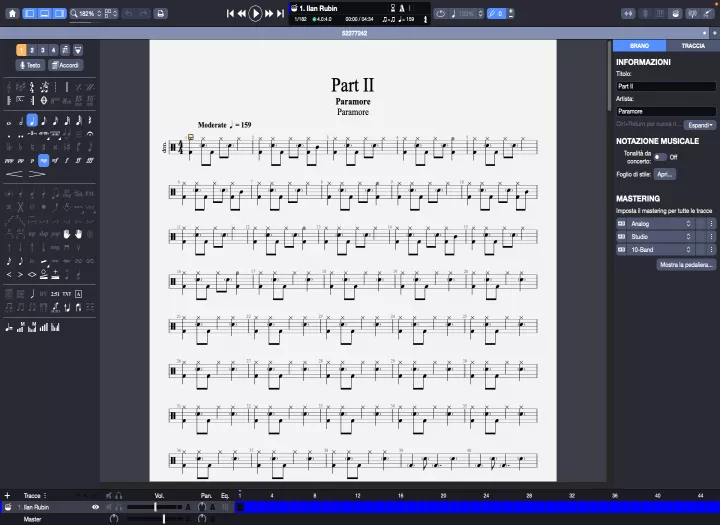Apply mf dynamic
The image size is (720, 525).
point(55,161)
